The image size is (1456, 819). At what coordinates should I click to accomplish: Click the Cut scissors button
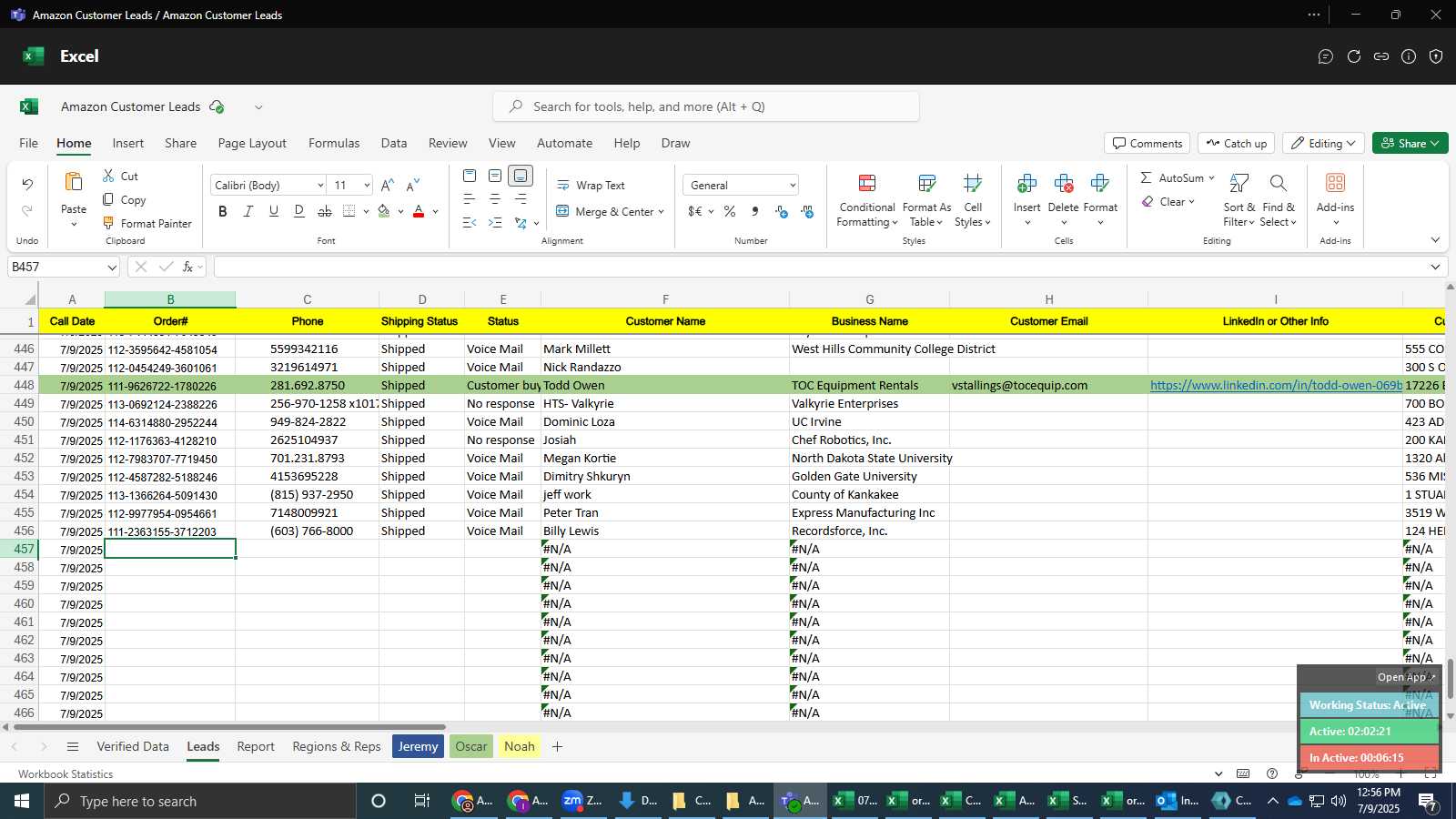[x=120, y=176]
